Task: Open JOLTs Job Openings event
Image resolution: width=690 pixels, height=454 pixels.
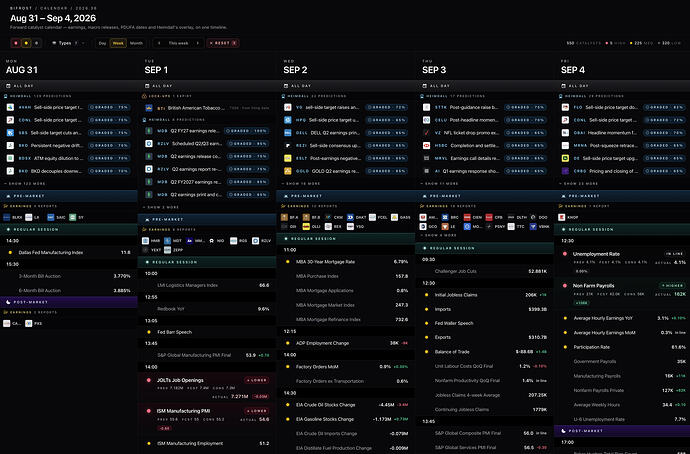Action: (207, 387)
